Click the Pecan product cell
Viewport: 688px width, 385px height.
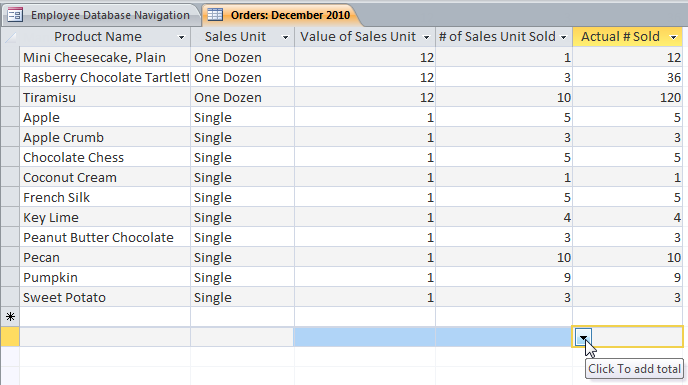[x=105, y=257]
